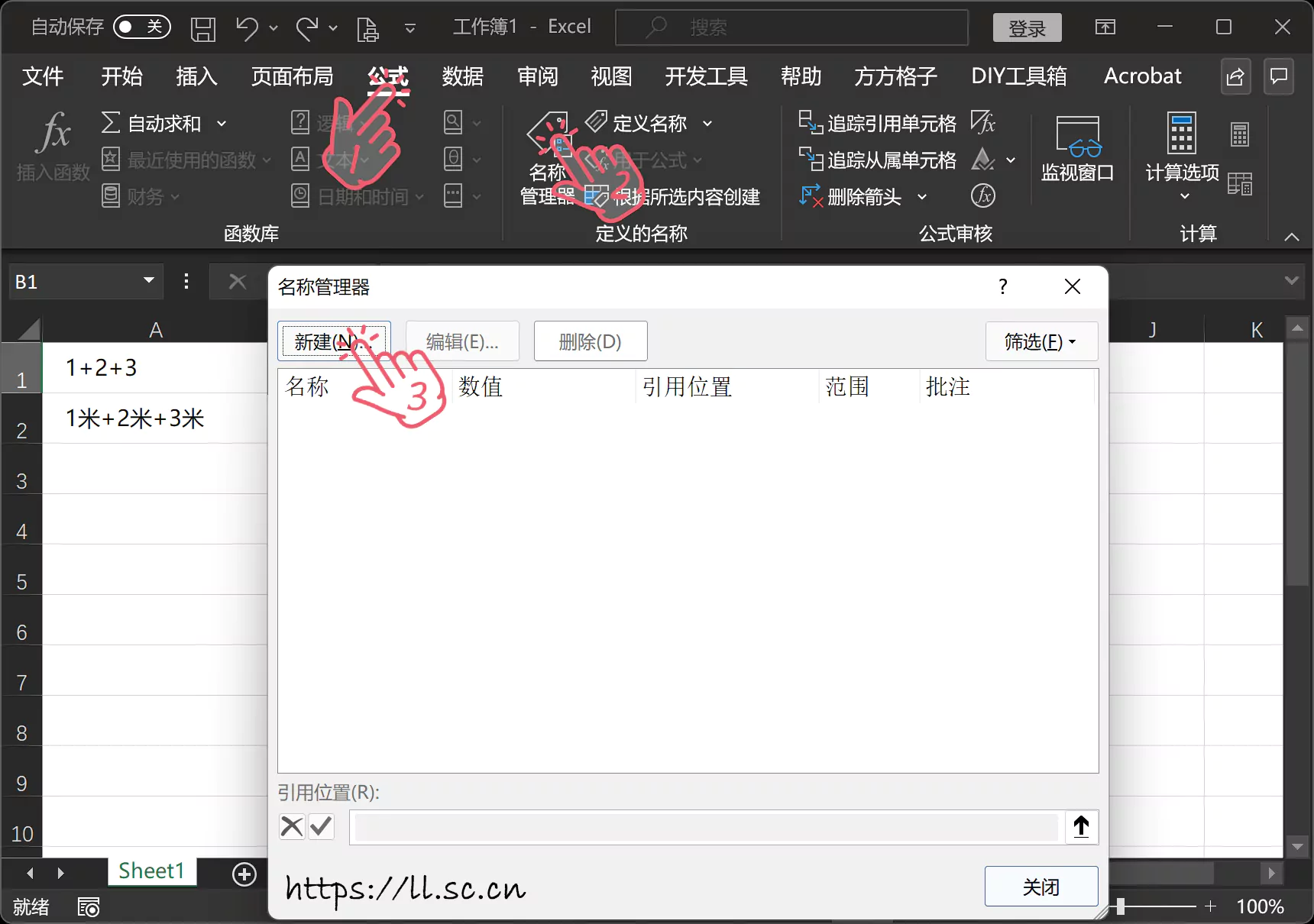
Task: Click the add new sheet plus icon
Action: 244,874
